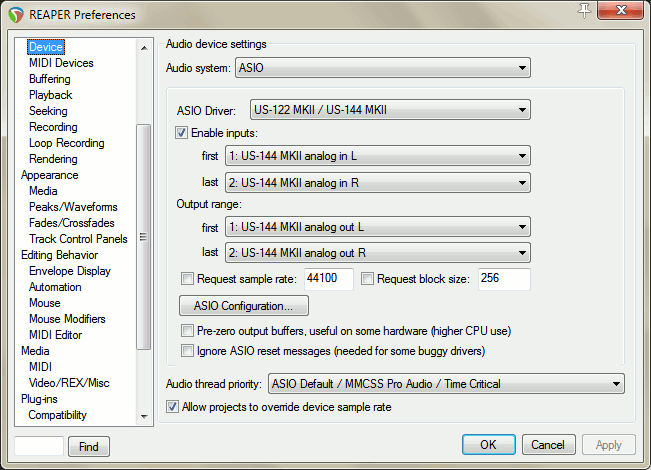Select MIDI Editor in the preferences tree

[x=56, y=335]
